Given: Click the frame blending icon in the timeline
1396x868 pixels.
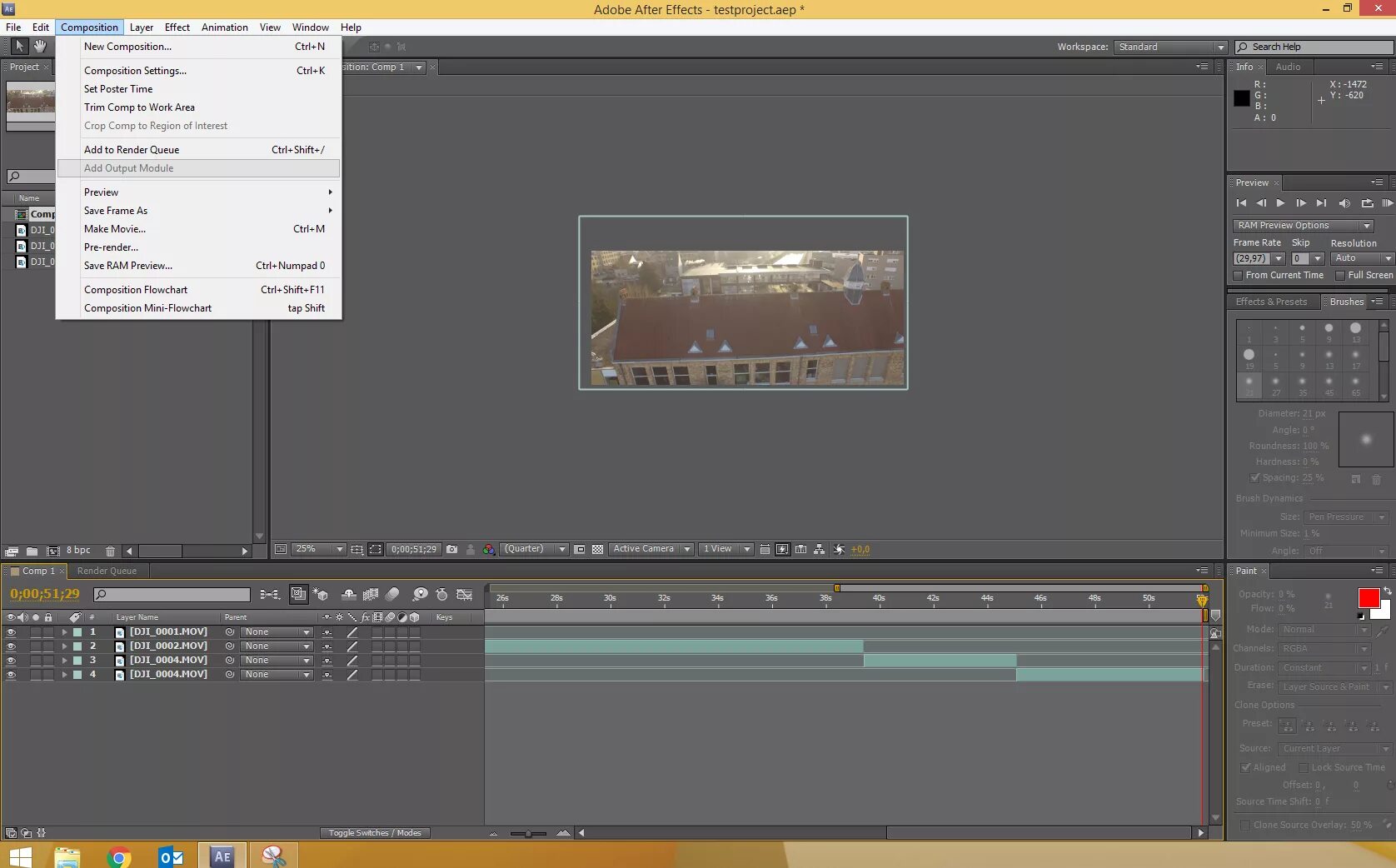Looking at the screenshot, I should coord(371,594).
